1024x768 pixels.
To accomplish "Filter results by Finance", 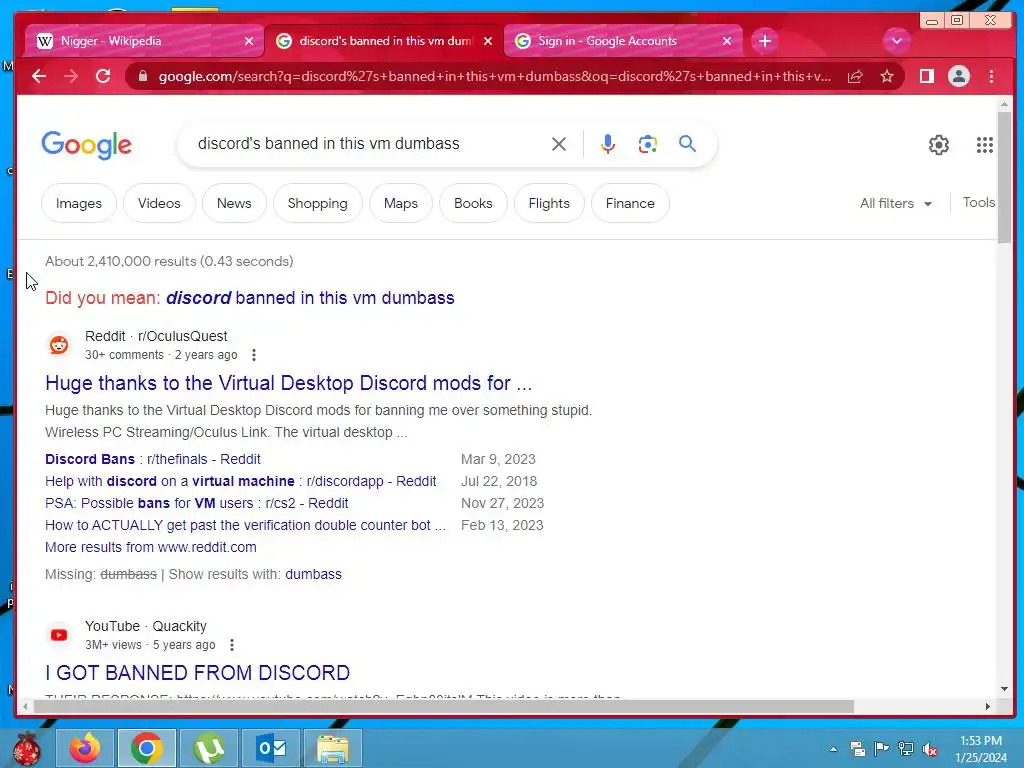I will 630,204.
